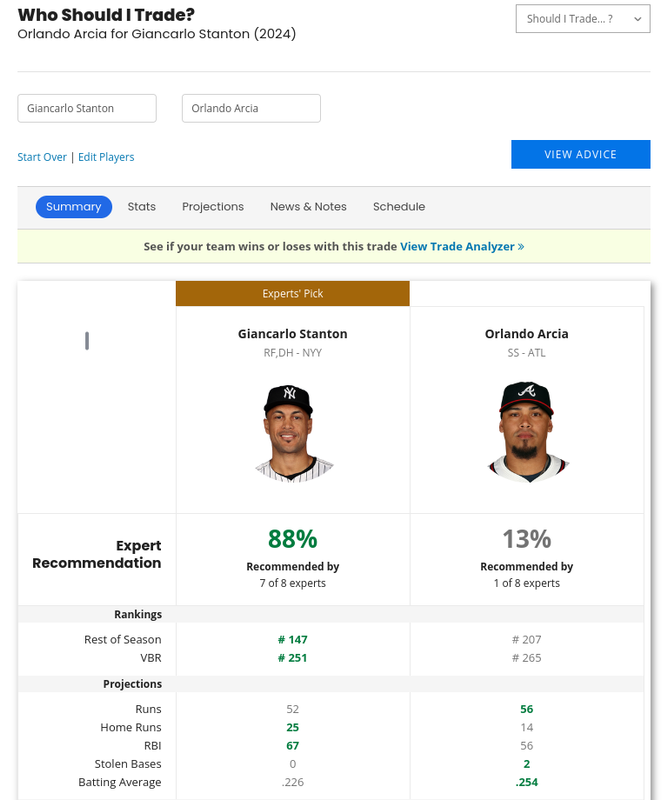Viewport: 668px width, 800px height.
Task: Click the Giancarlo Stanton name heading
Action: point(292,334)
